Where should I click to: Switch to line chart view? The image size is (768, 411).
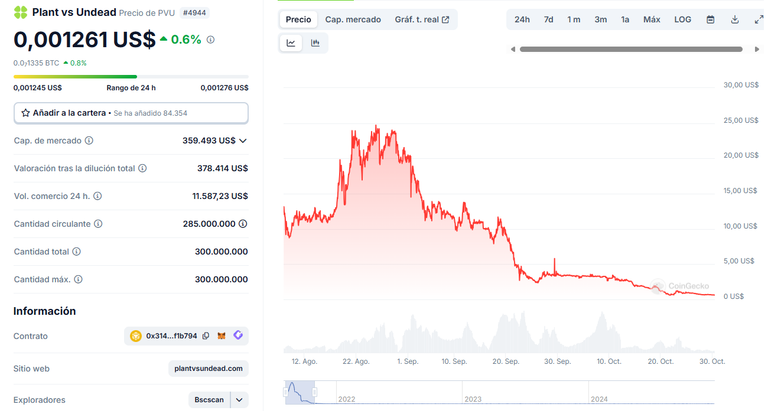point(291,43)
